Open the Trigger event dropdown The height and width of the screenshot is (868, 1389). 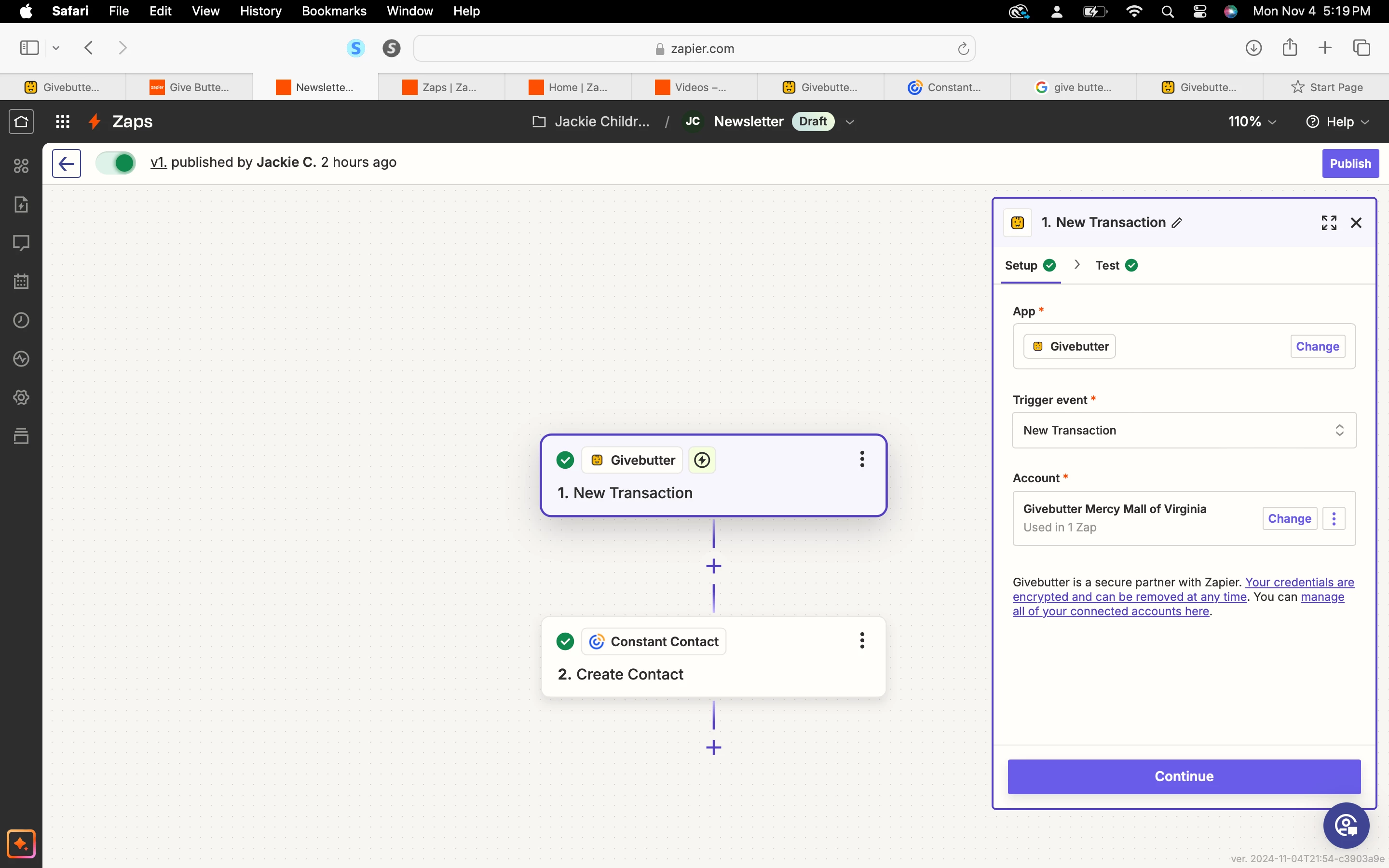pyautogui.click(x=1184, y=430)
